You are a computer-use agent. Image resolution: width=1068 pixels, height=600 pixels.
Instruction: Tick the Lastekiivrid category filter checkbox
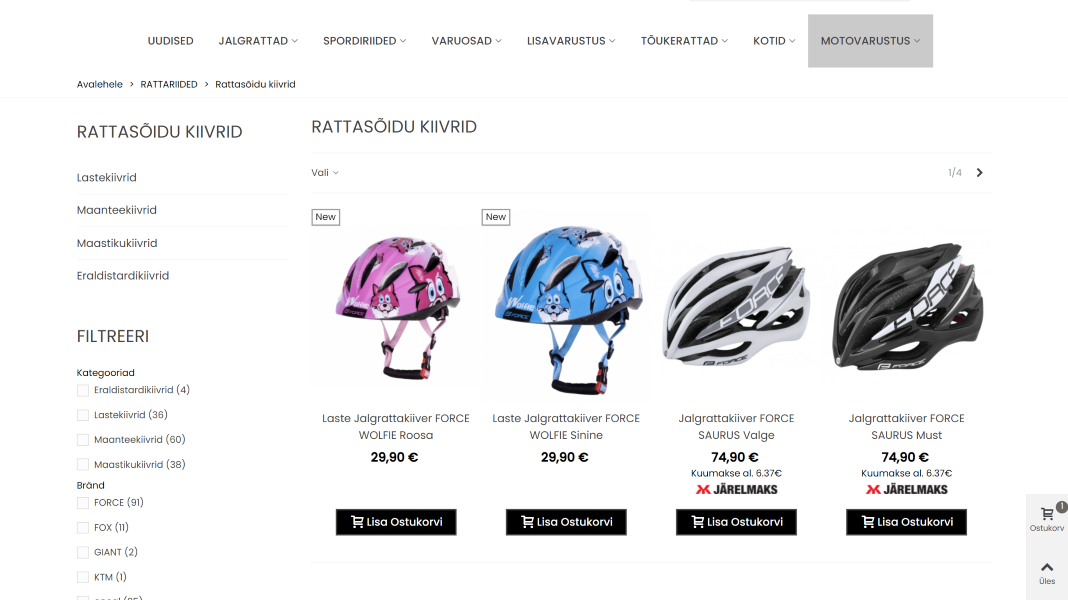(83, 415)
